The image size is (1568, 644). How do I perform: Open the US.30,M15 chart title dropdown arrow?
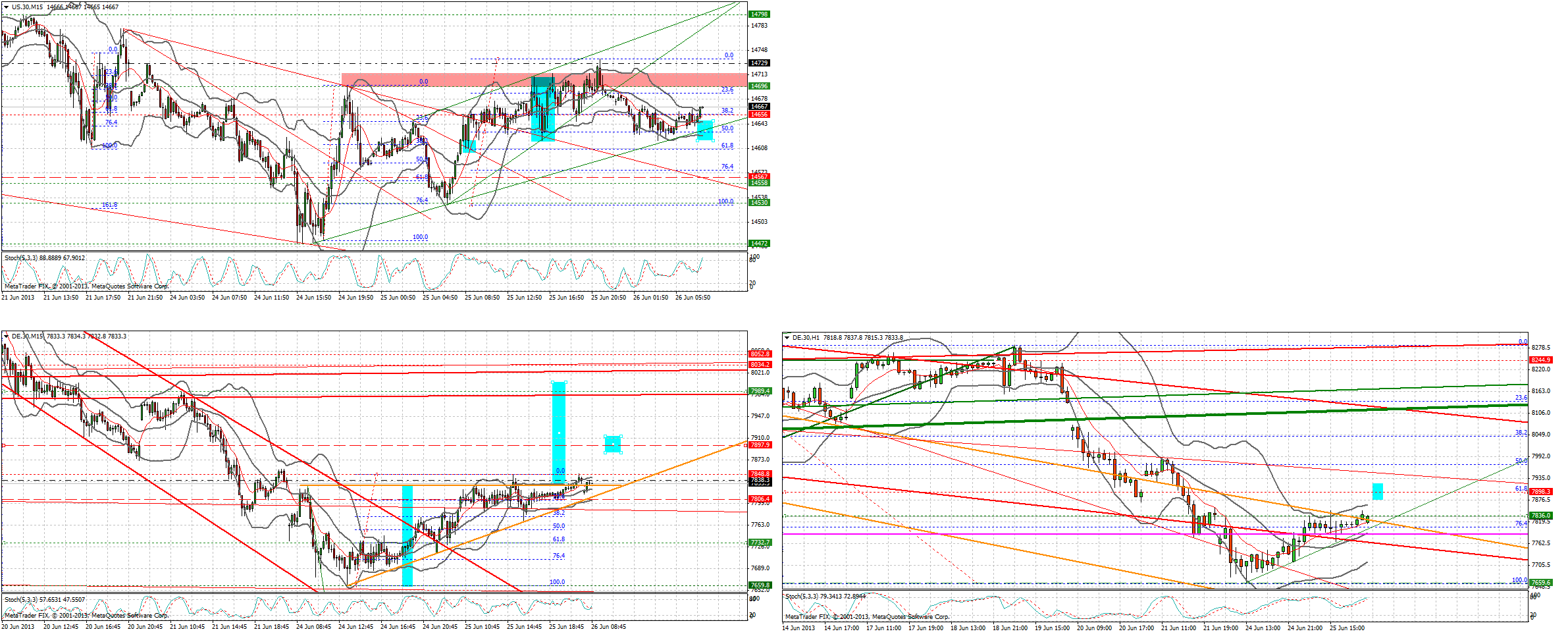(x=7, y=7)
